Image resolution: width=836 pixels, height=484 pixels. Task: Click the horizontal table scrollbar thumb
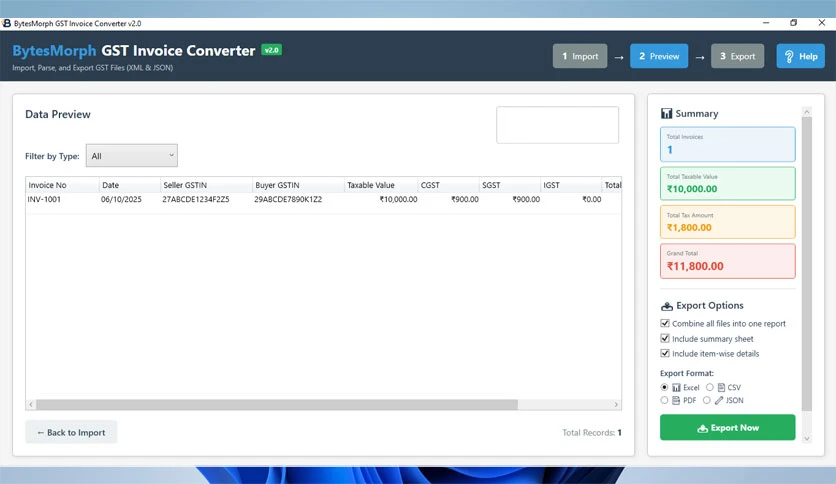(x=277, y=405)
